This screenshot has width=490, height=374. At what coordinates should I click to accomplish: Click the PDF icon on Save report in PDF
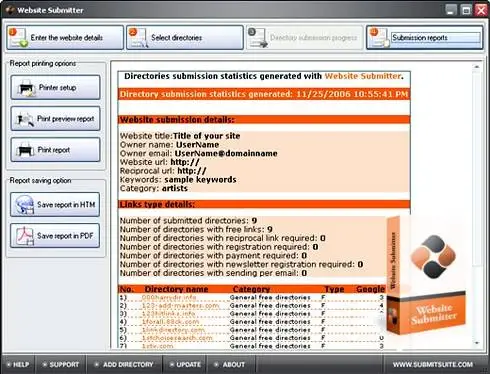coord(25,236)
